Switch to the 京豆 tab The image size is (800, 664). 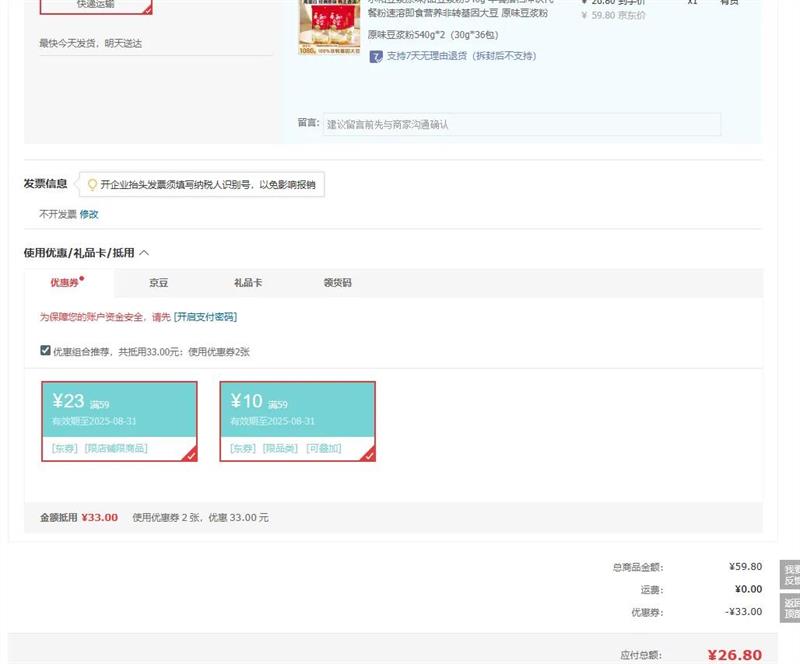point(159,283)
